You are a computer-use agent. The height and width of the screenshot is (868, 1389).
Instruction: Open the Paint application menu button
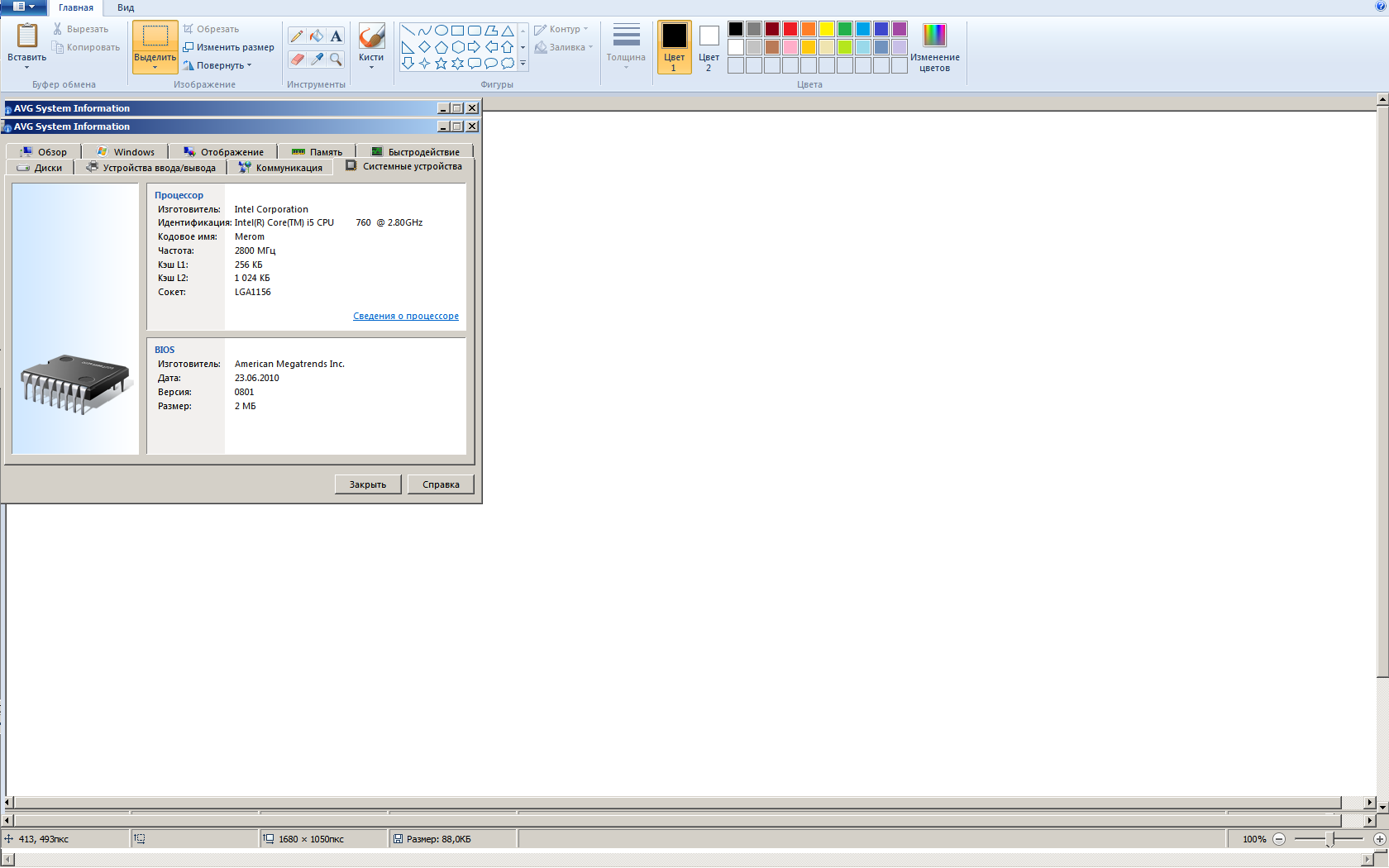pos(23,7)
